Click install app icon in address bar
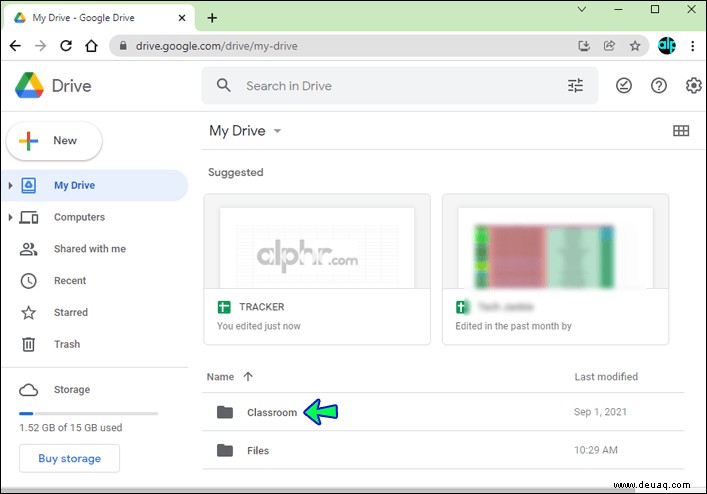This screenshot has width=707, height=494. (584, 46)
